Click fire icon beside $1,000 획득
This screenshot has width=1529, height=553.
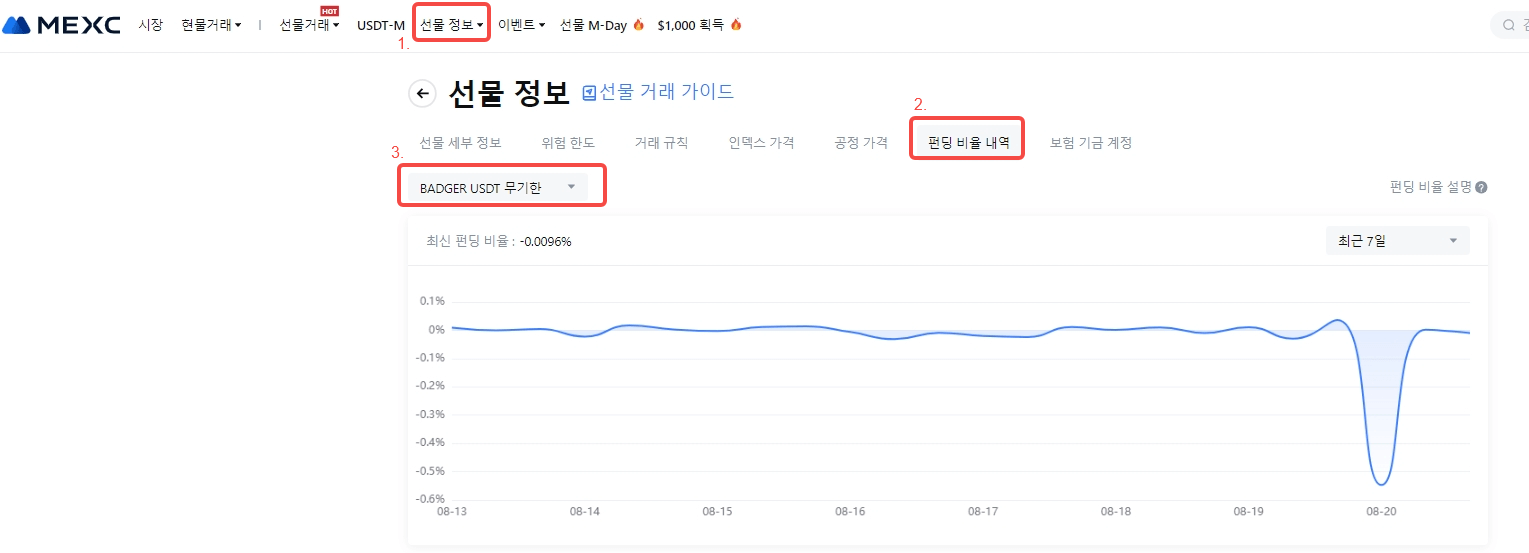click(736, 25)
